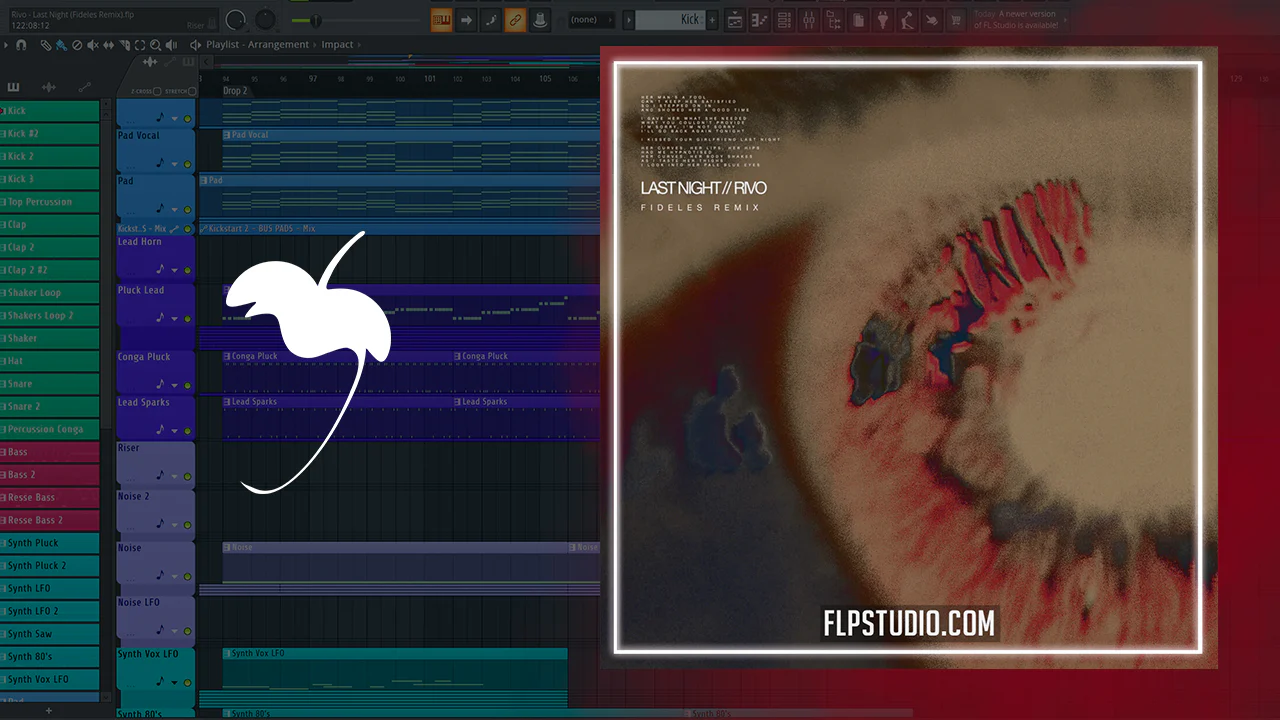Viewport: 1280px width, 720px height.
Task: Expand the Pad track dropdown arrow
Action: (x=175, y=210)
